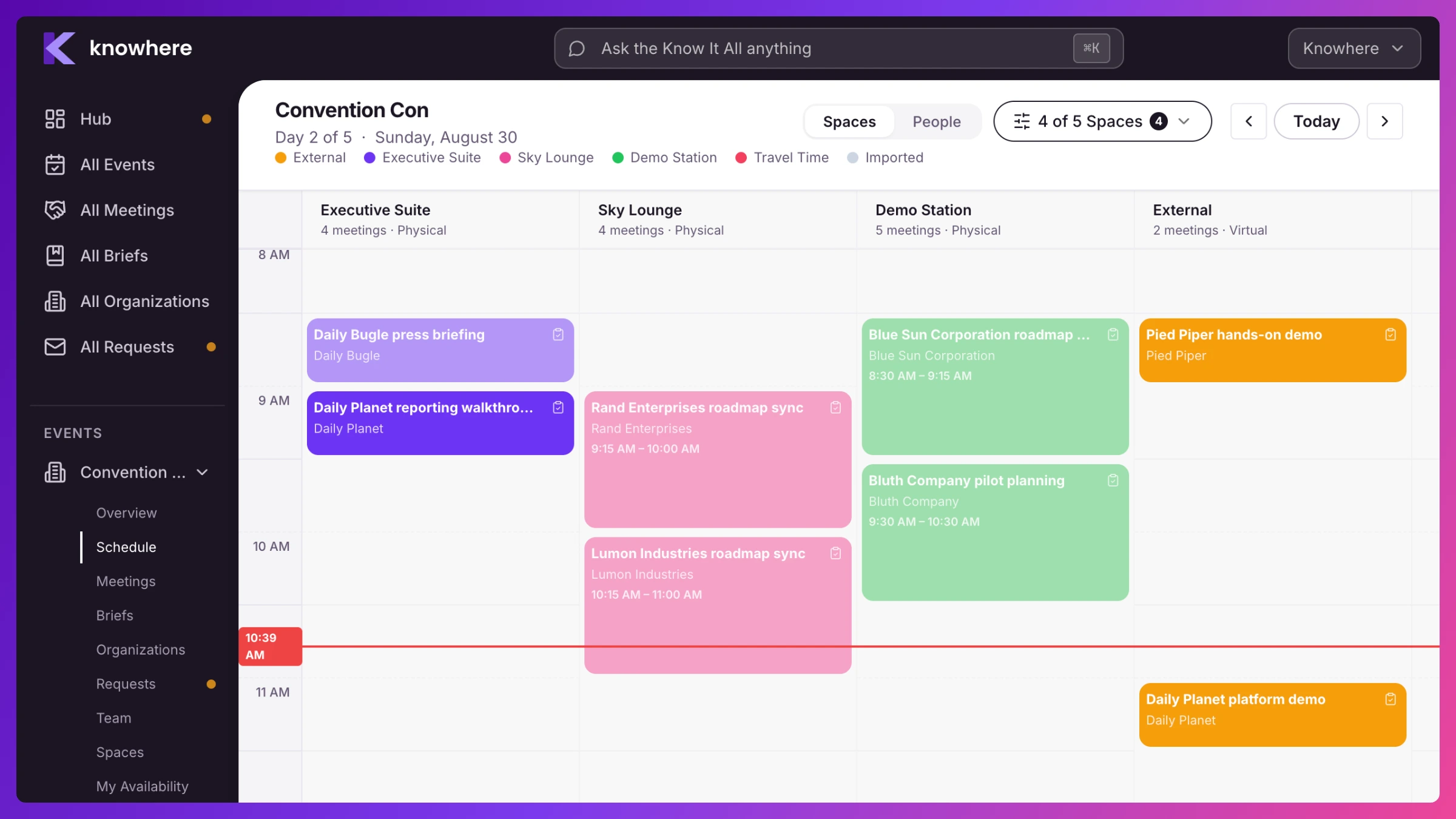
Task: Click the All Briefs bookmark icon
Action: point(55,255)
